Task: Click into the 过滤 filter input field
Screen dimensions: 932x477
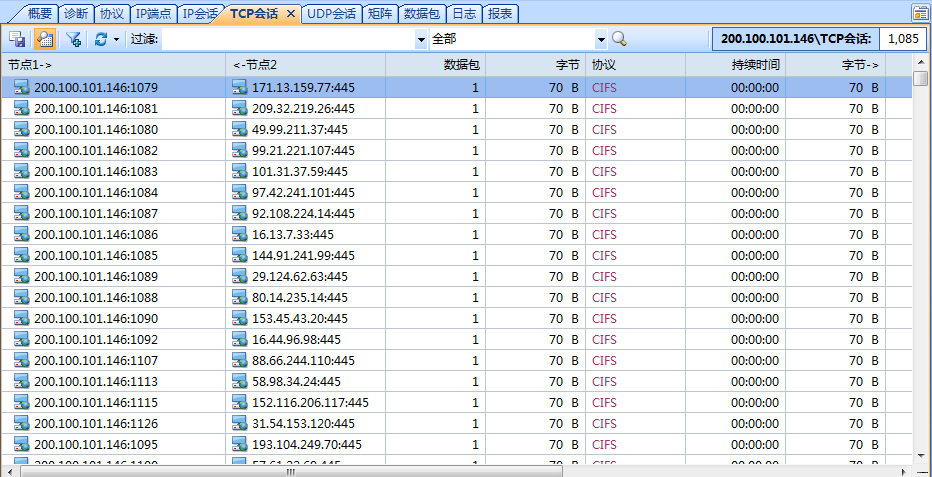Action: [x=288, y=39]
